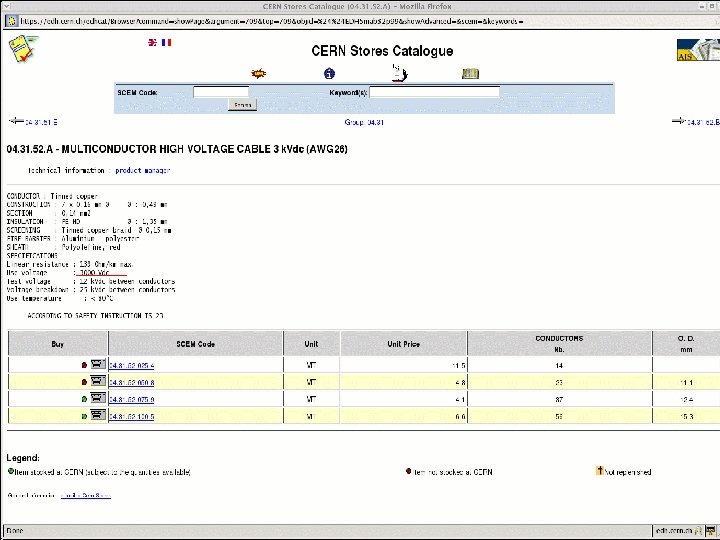Viewport: 720px width, 540px height.
Task: Click the 'O. D. mm' column header
Action: coord(686,343)
